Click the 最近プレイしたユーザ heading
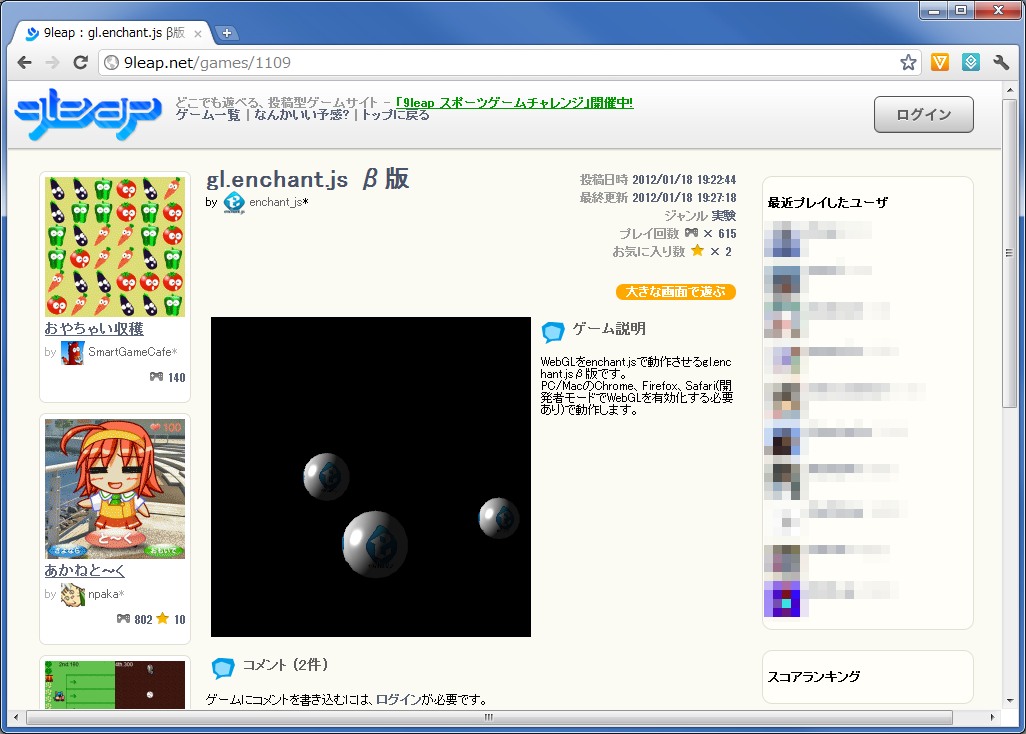The width and height of the screenshot is (1026, 734). click(x=828, y=203)
